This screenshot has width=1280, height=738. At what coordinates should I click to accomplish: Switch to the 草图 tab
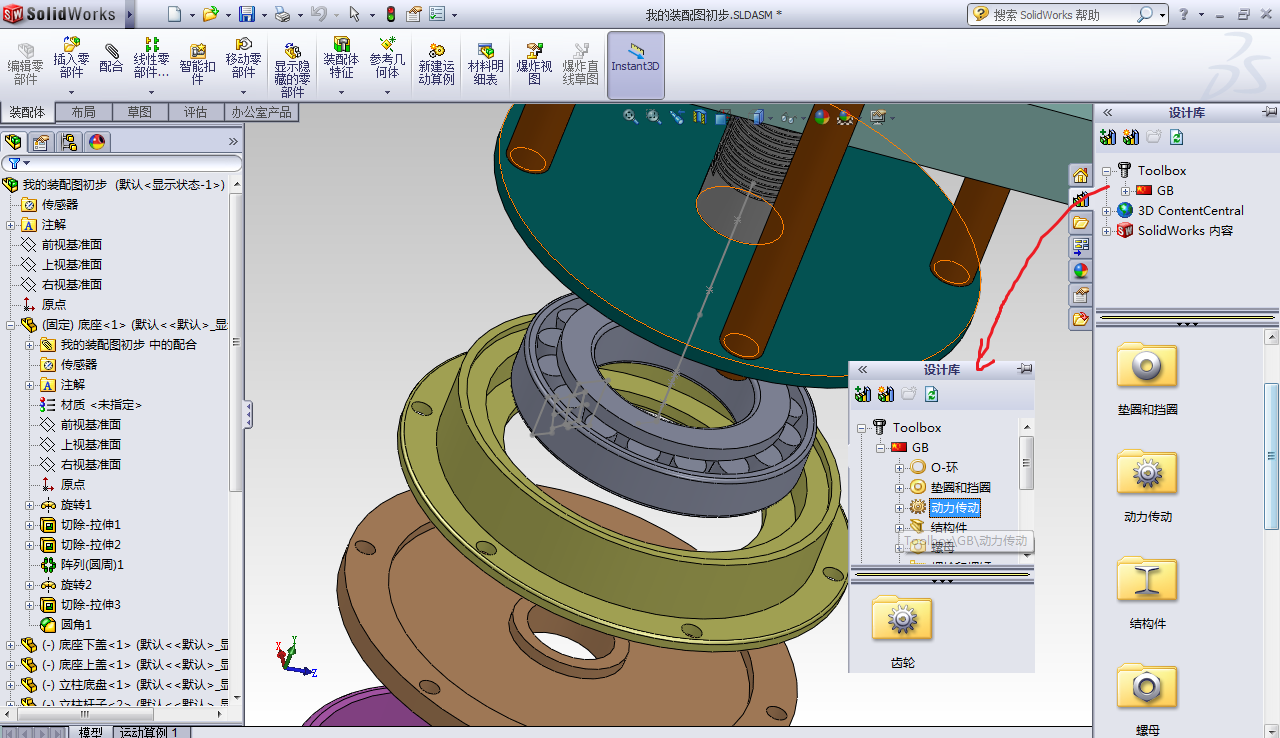[140, 112]
